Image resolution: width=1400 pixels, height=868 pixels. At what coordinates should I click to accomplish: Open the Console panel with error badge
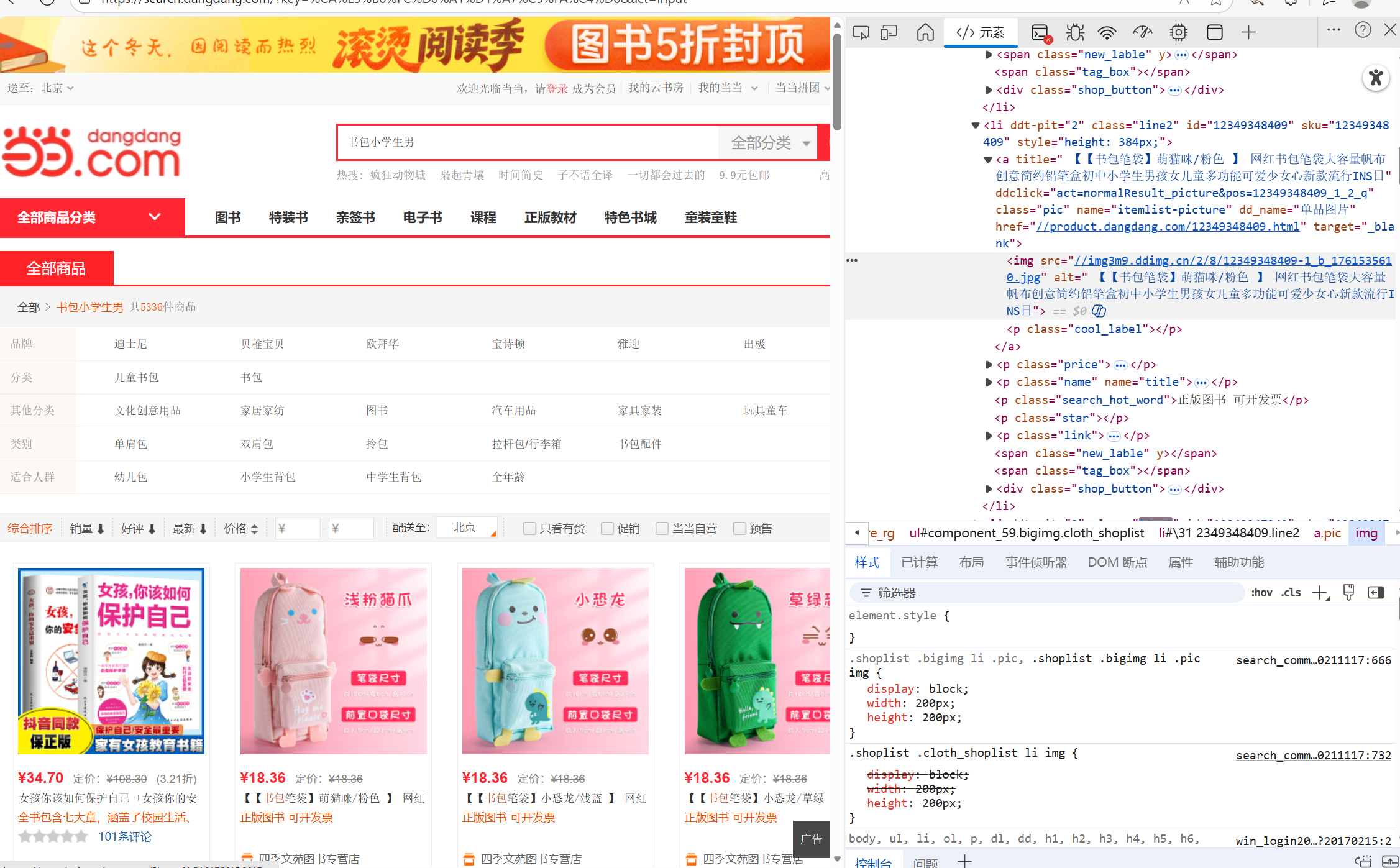(1039, 32)
